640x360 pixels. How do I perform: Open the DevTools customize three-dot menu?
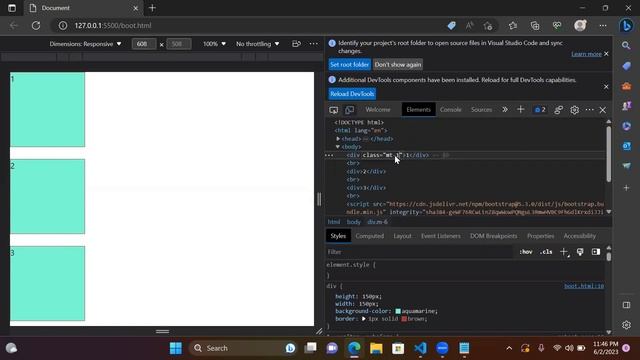coord(589,109)
